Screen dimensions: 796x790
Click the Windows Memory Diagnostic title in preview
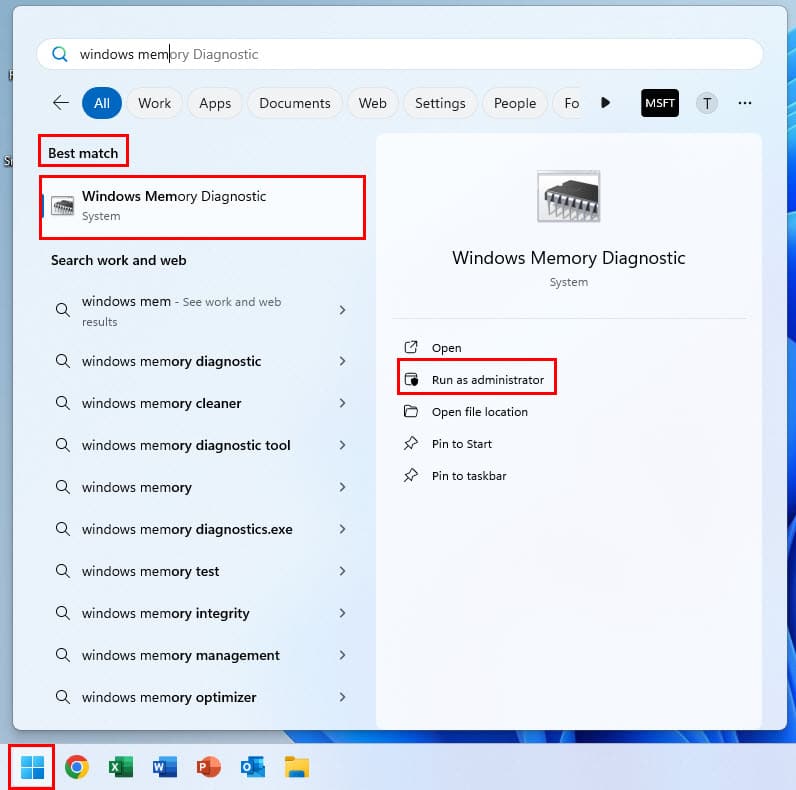569,258
